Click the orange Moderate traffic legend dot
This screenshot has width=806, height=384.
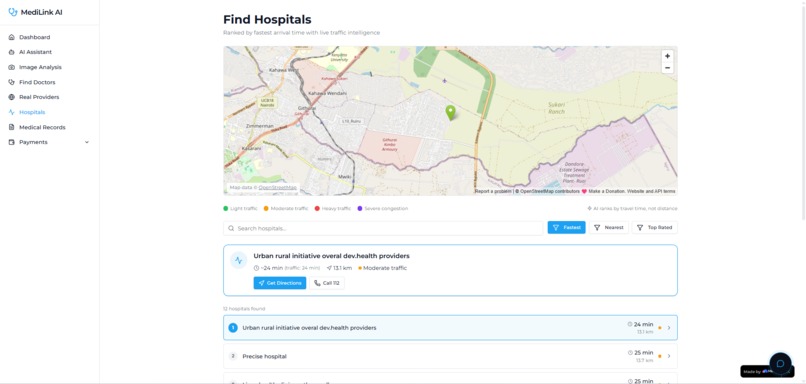coord(266,209)
